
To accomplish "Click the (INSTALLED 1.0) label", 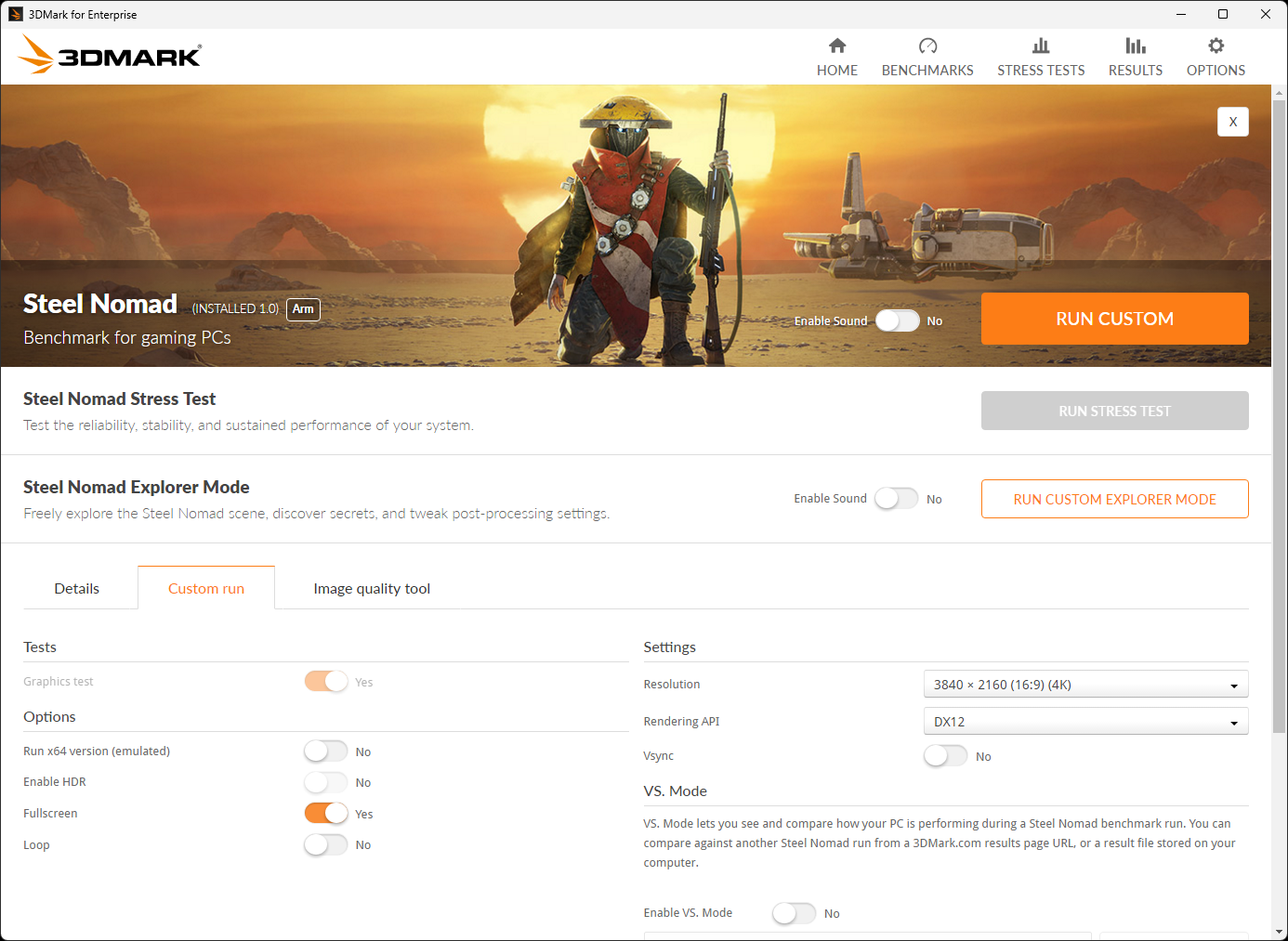I will [235, 308].
